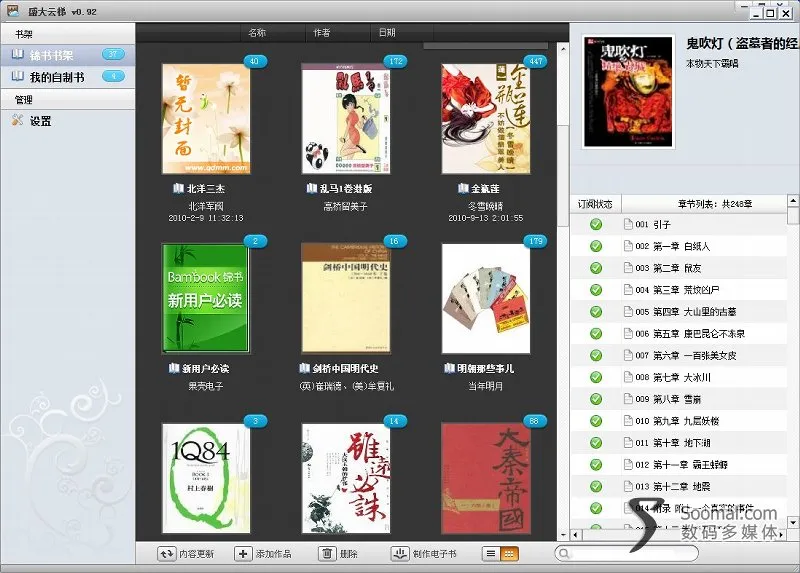Image resolution: width=800 pixels, height=573 pixels.
Task: Toggle subscription check for 007 第六章
Action: (x=596, y=355)
